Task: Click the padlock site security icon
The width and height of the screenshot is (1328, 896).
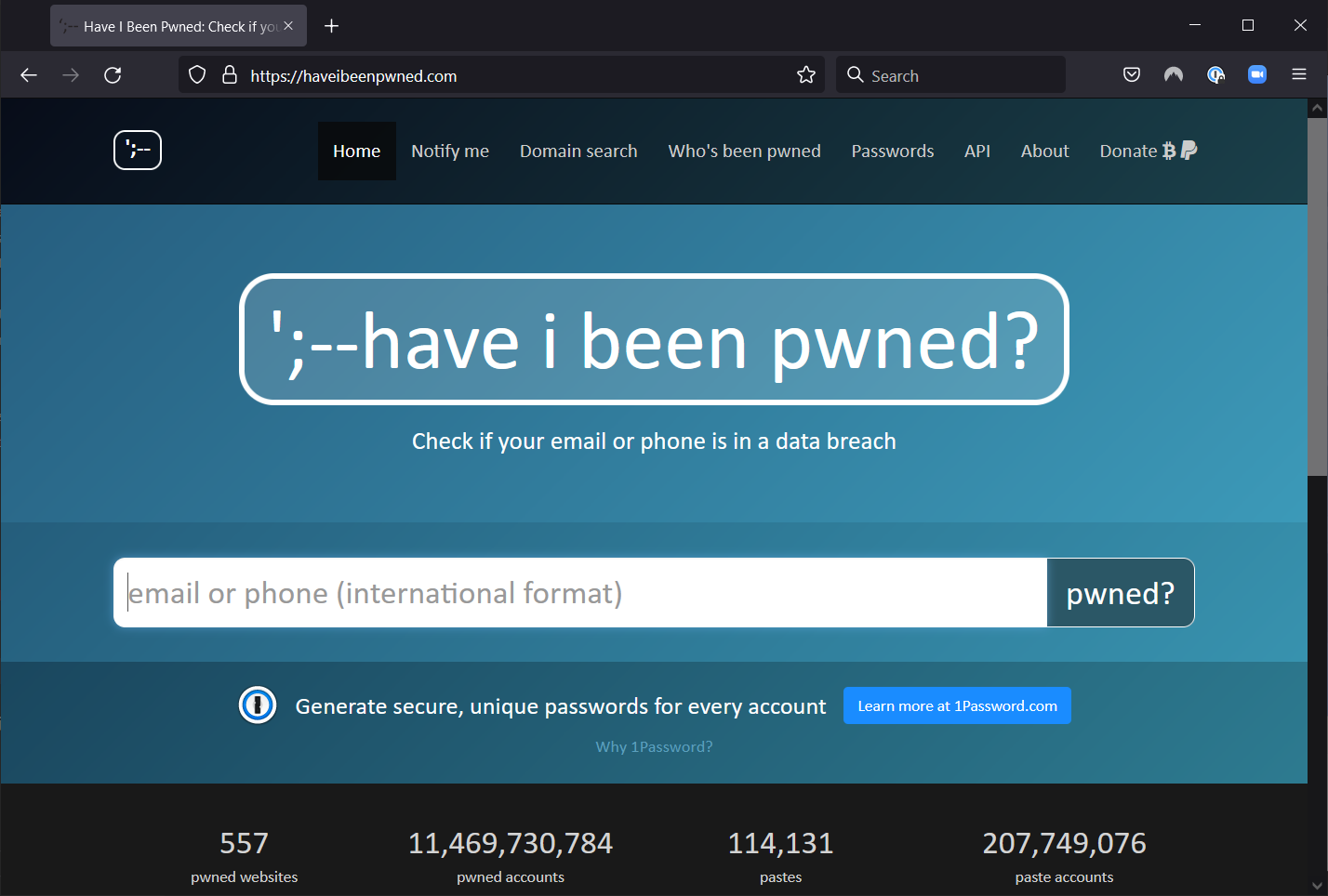Action: 230,75
